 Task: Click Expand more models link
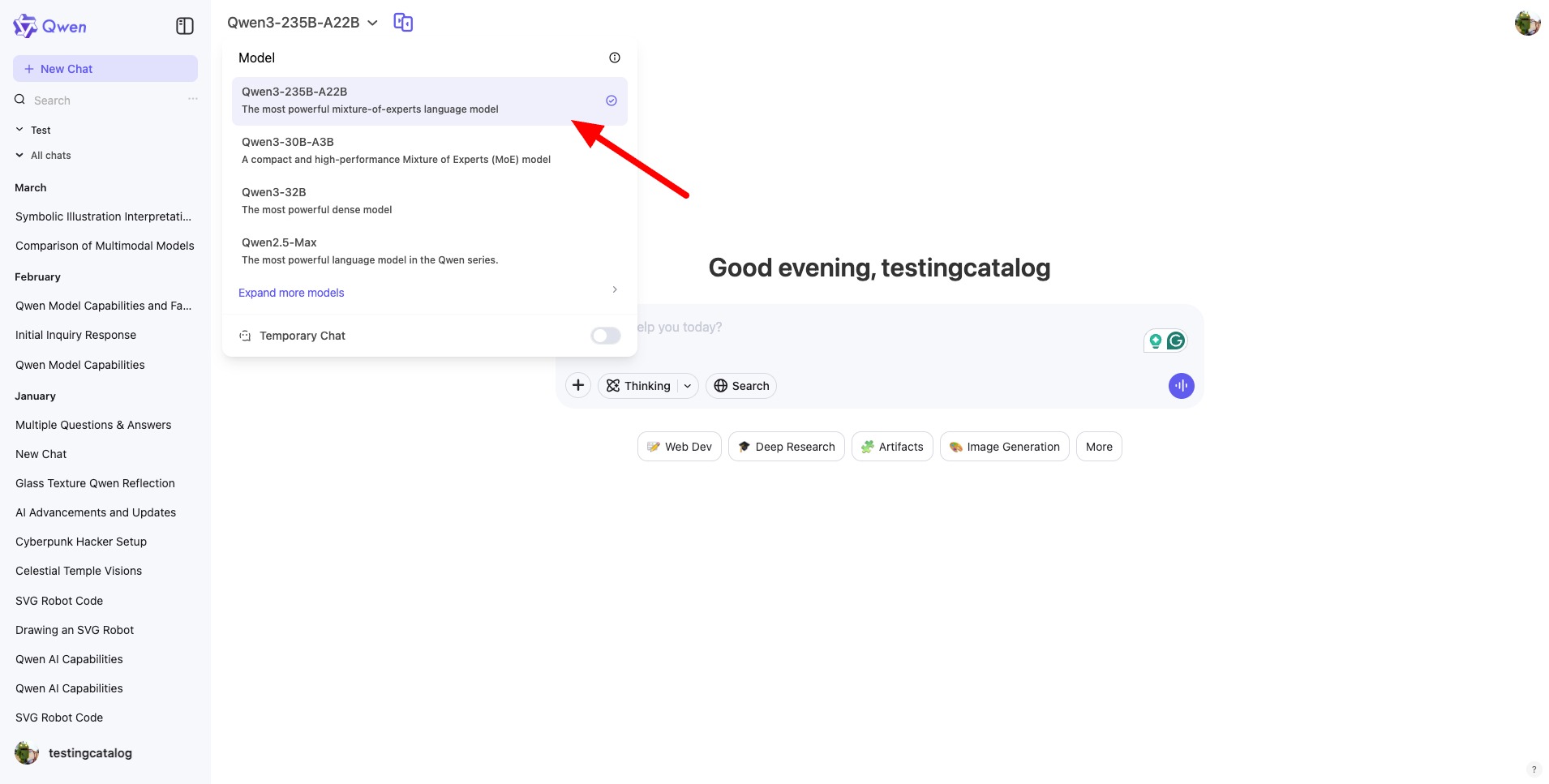pos(291,293)
